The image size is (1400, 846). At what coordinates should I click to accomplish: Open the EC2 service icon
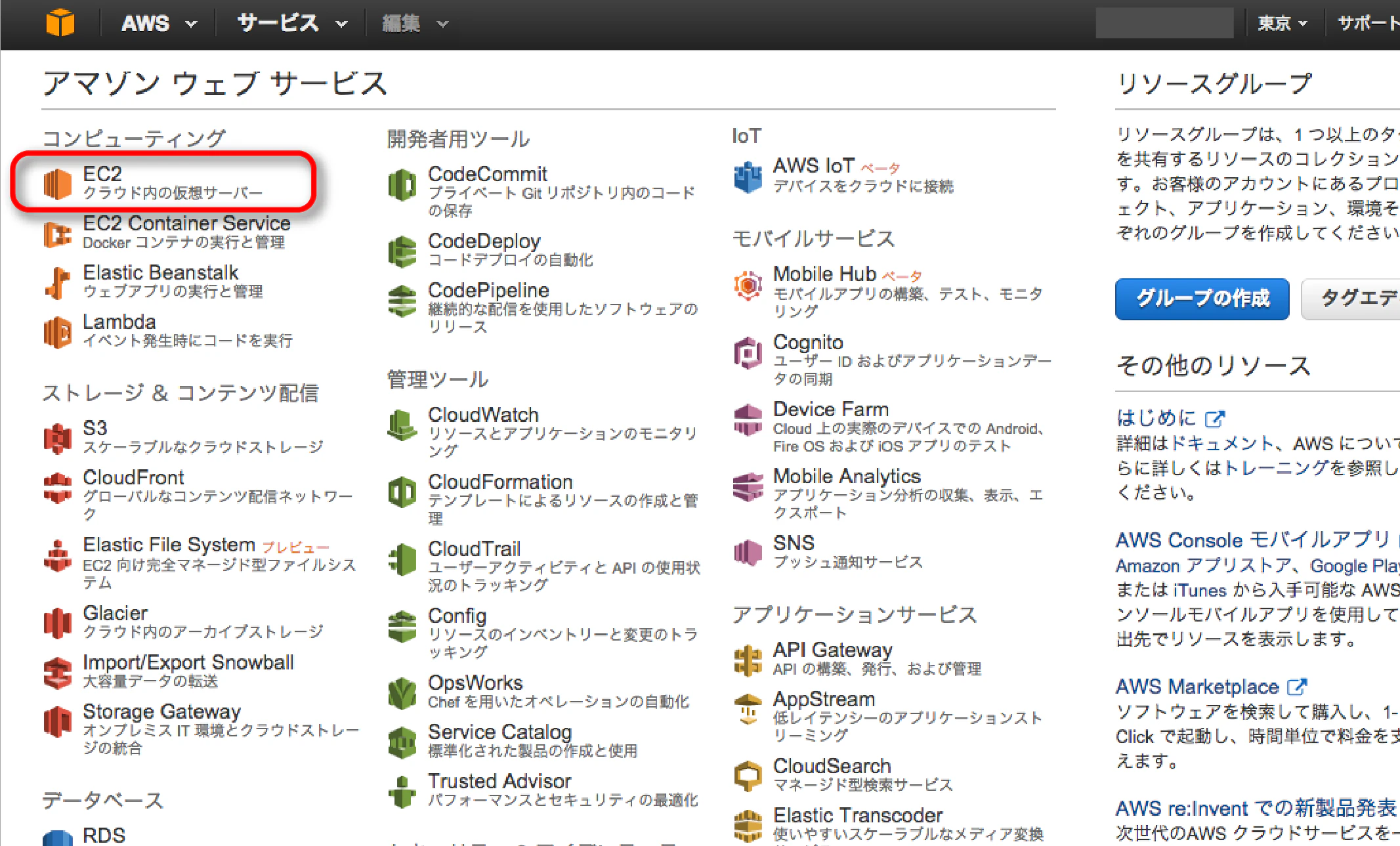pyautogui.click(x=57, y=183)
